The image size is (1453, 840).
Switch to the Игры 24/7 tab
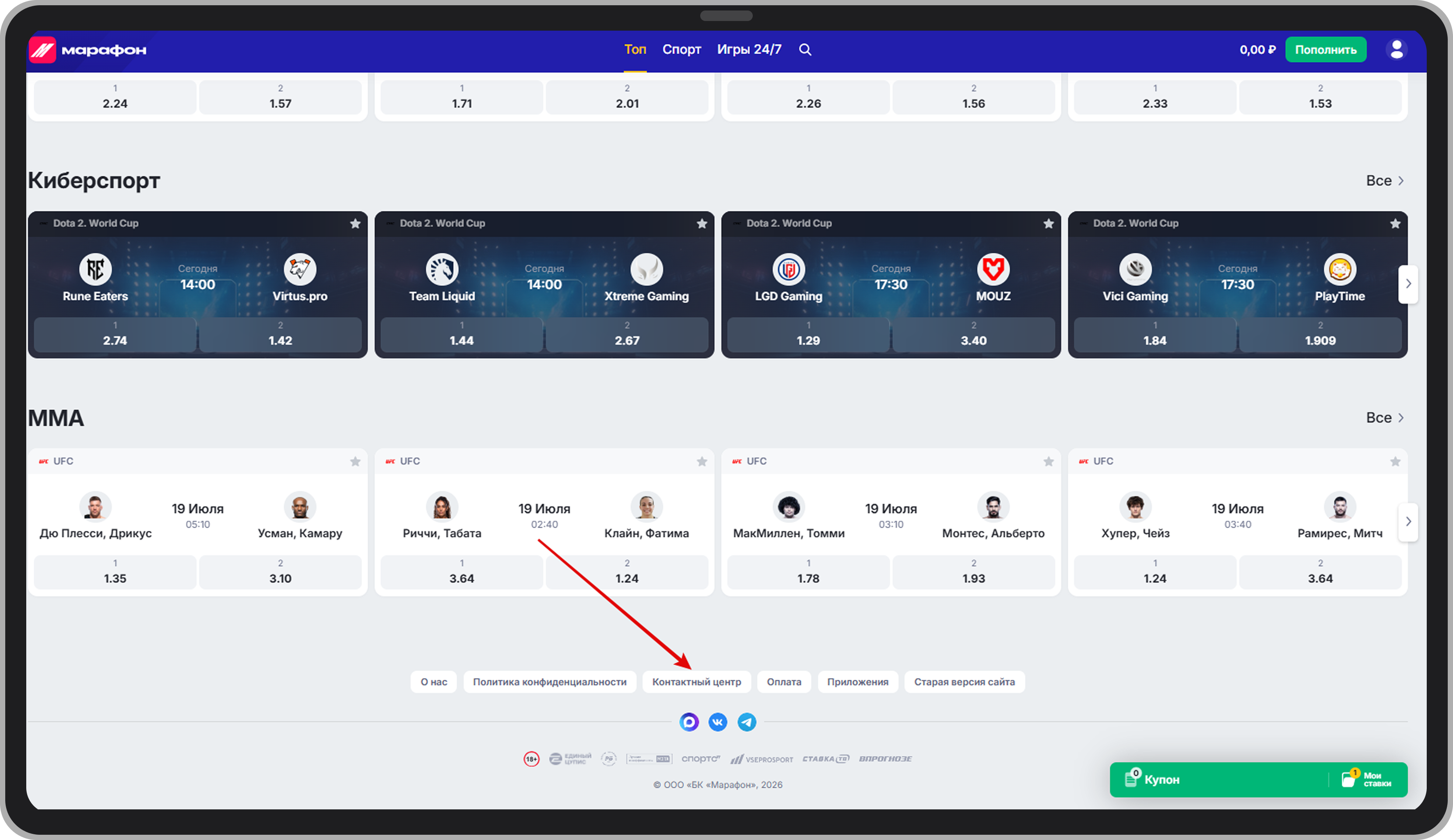pos(749,49)
